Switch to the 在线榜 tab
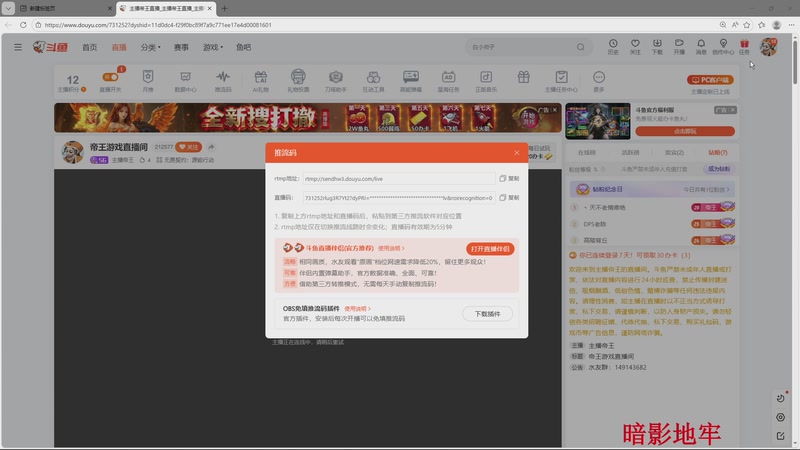800x450 pixels. click(586, 153)
